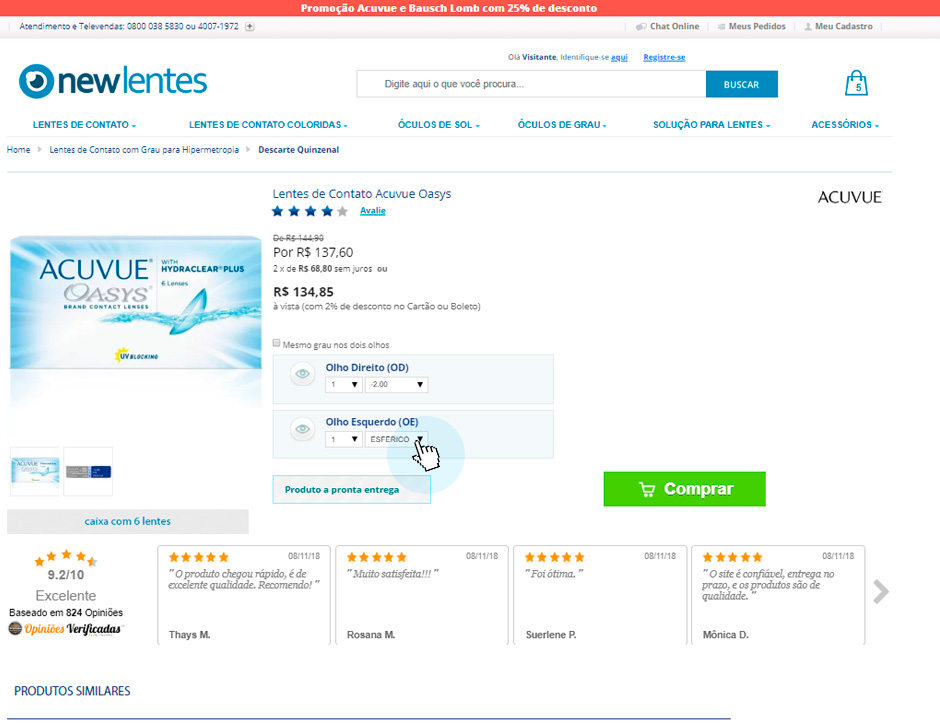
Task: Open the Olho Direito quantity dropdown
Action: coord(344,384)
